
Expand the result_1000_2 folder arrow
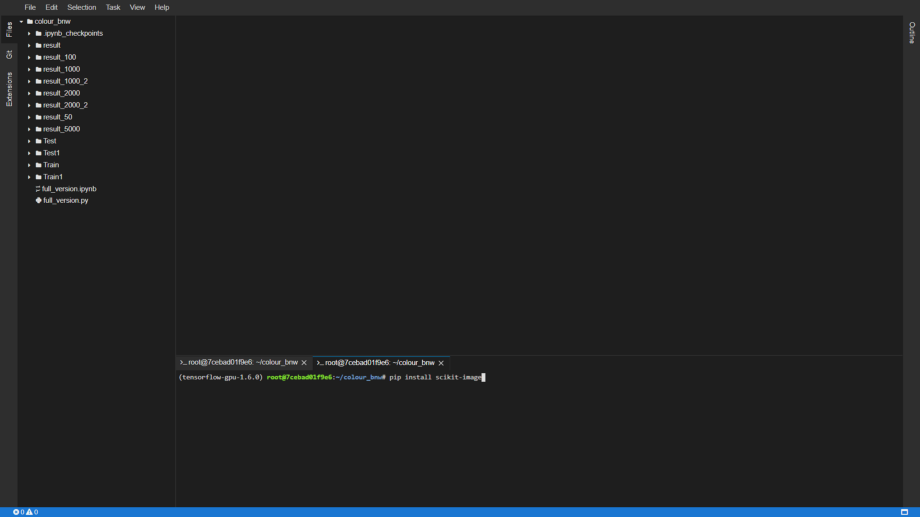[29, 82]
